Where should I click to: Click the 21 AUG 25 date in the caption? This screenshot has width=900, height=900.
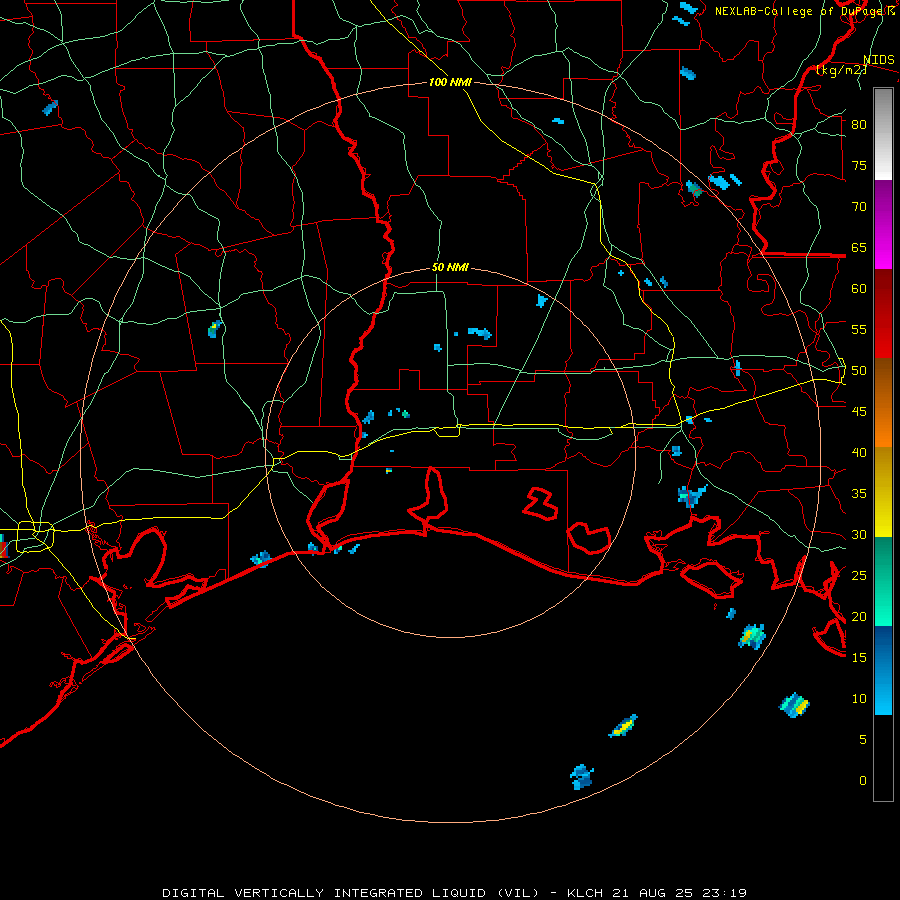coord(654,893)
